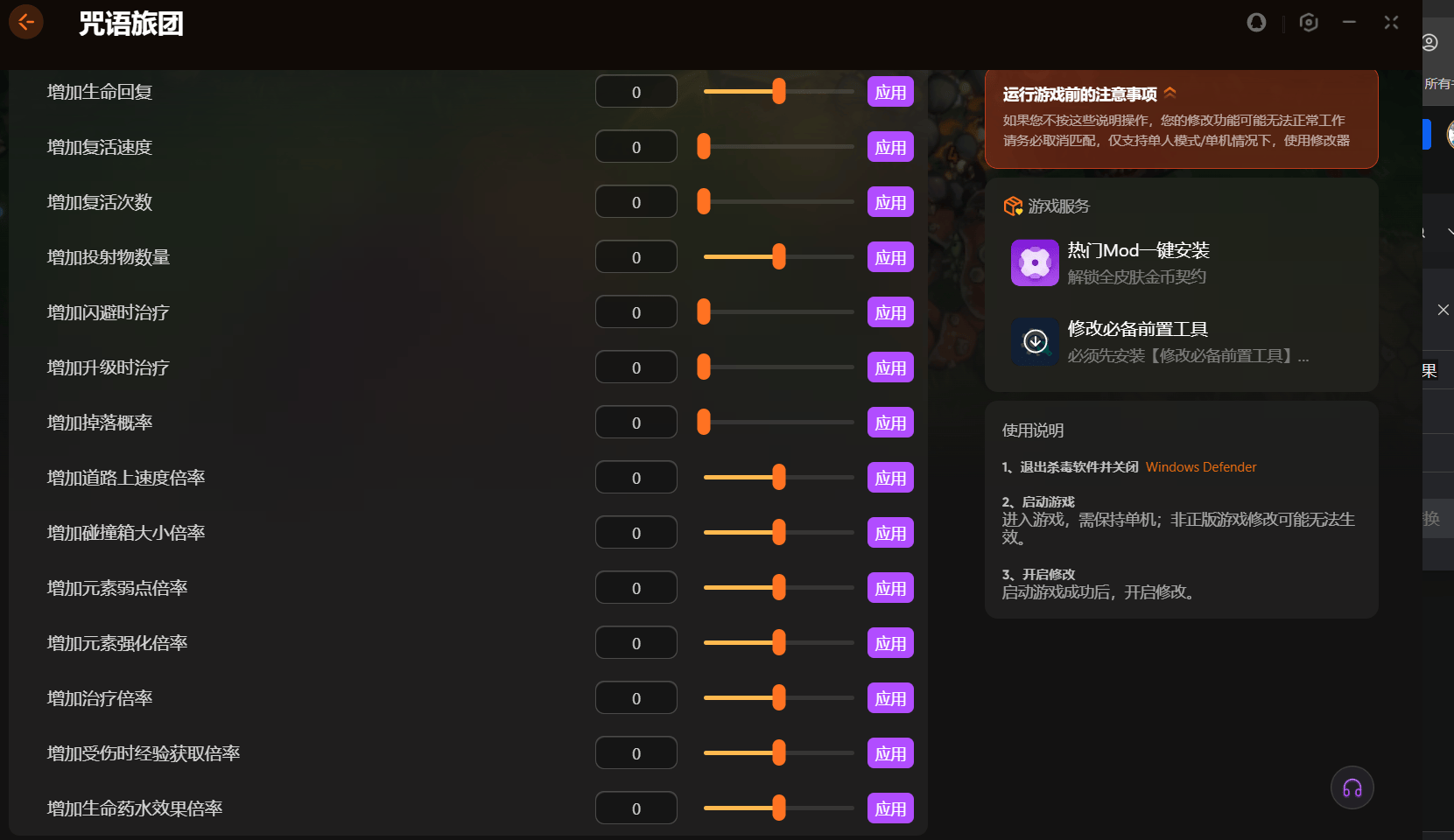Click the 修改必备前置工具 download icon
The width and height of the screenshot is (1454, 840).
pos(1035,341)
